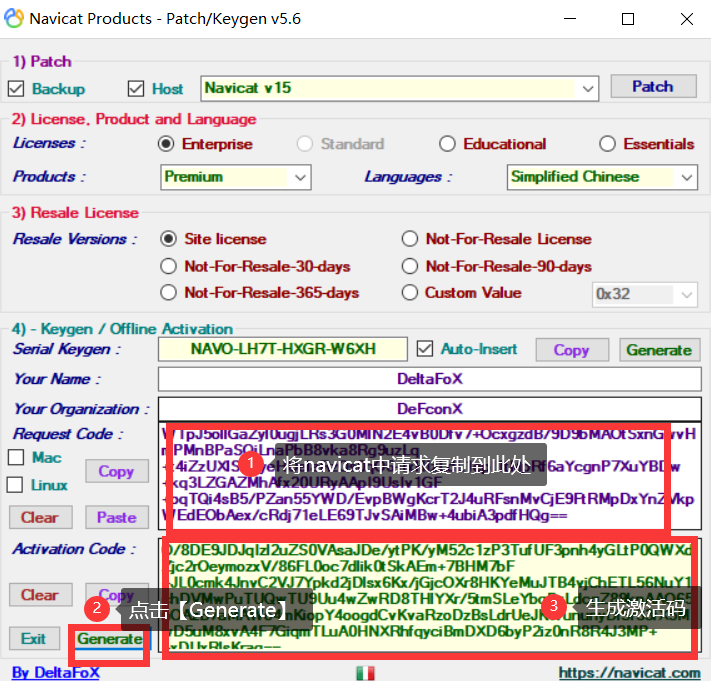Select the Custom Value radio button
711x681 pixels.
pos(409,292)
